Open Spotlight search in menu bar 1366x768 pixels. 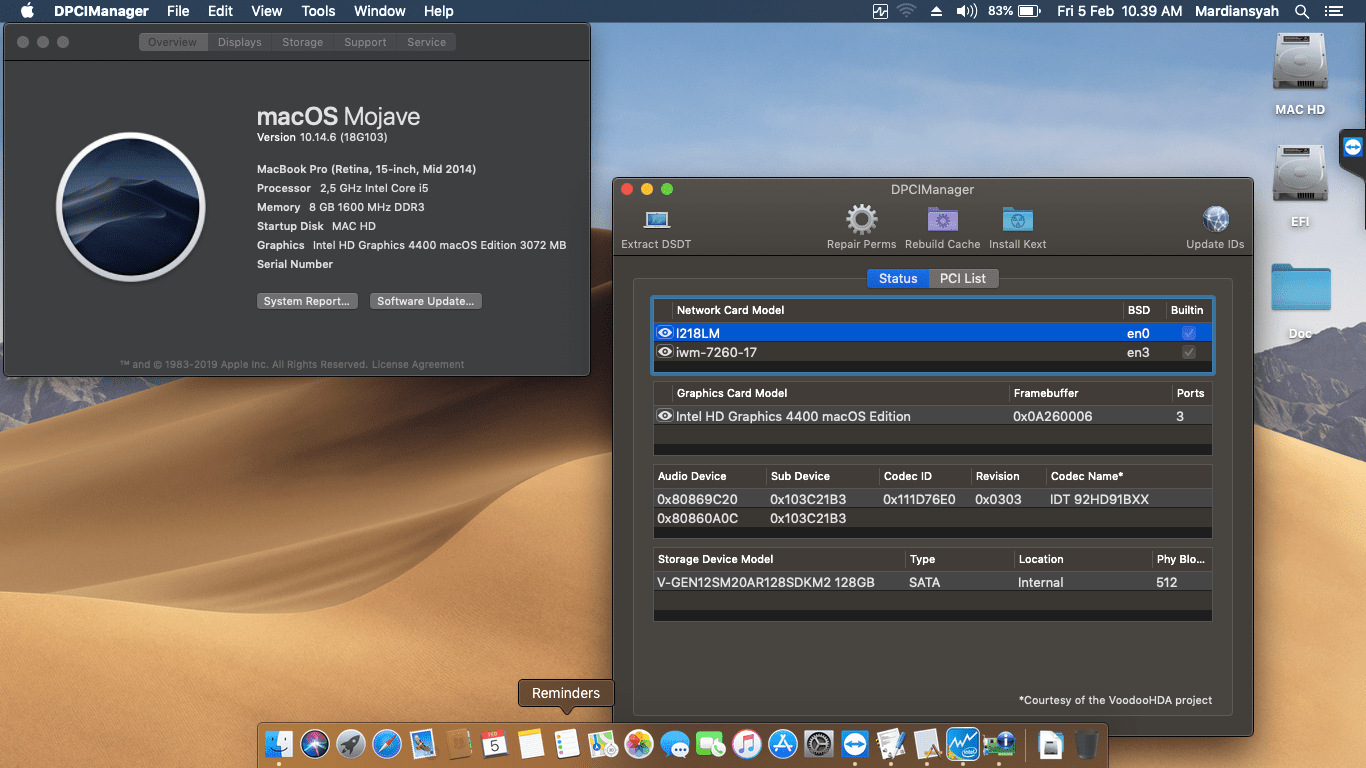pyautogui.click(x=1301, y=11)
